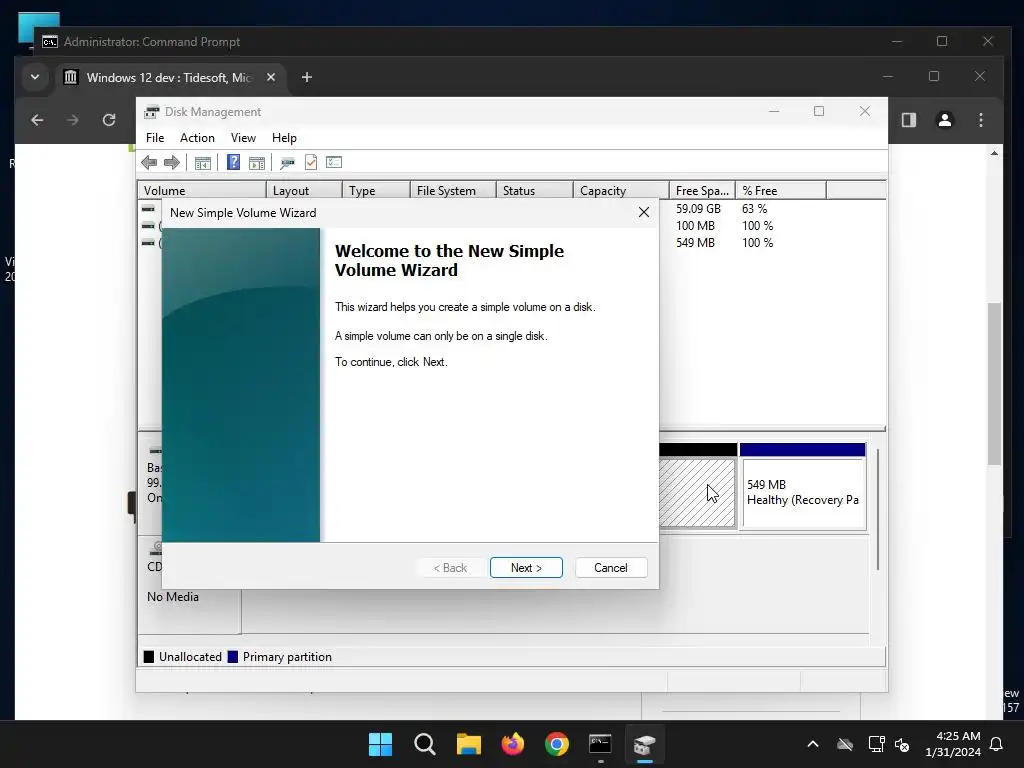Click the Type column header

click(x=376, y=191)
